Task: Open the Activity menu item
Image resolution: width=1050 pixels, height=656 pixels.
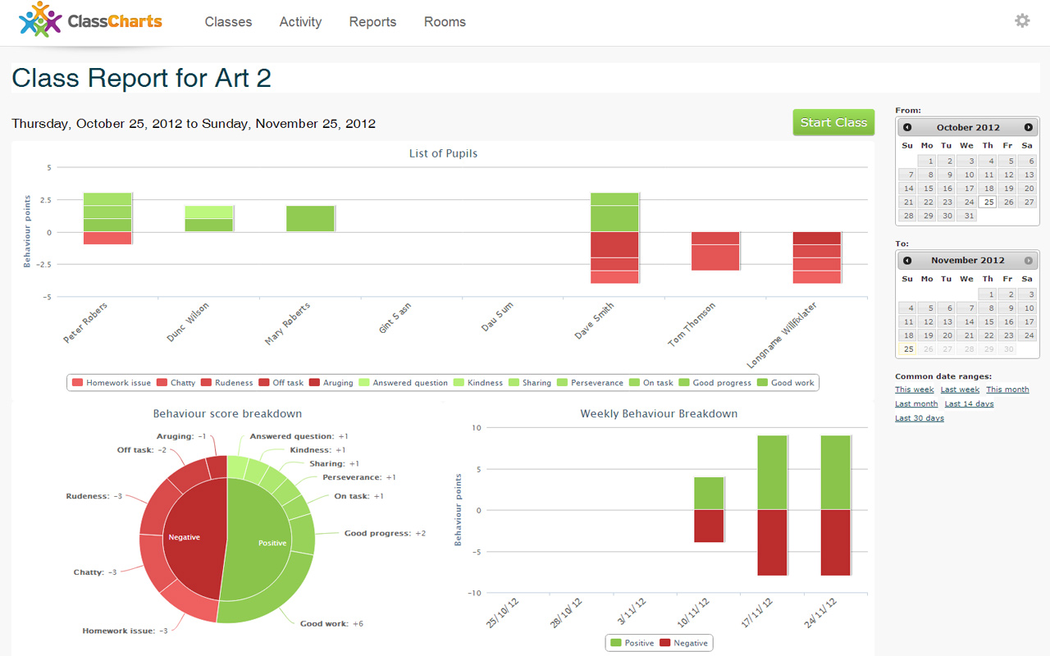Action: (300, 22)
